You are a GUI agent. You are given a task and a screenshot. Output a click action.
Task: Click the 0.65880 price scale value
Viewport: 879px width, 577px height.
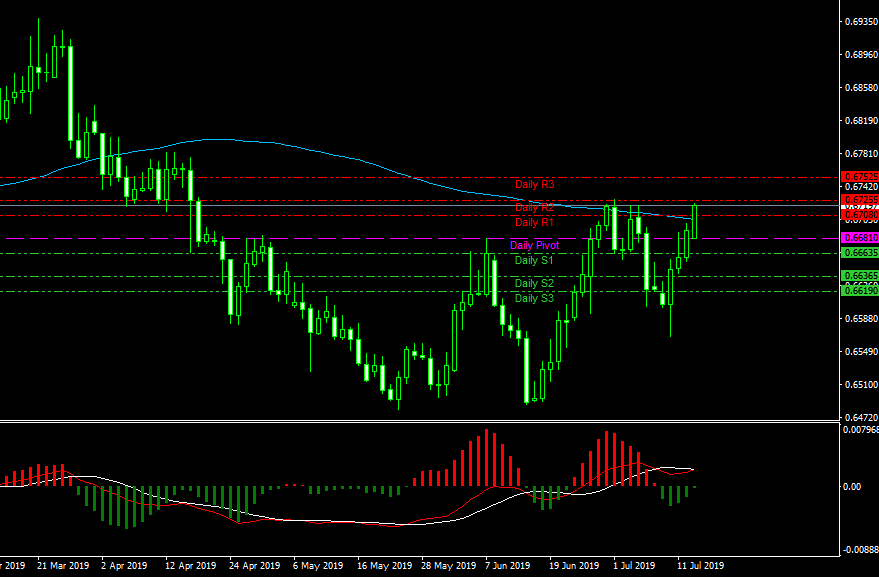[861, 318]
